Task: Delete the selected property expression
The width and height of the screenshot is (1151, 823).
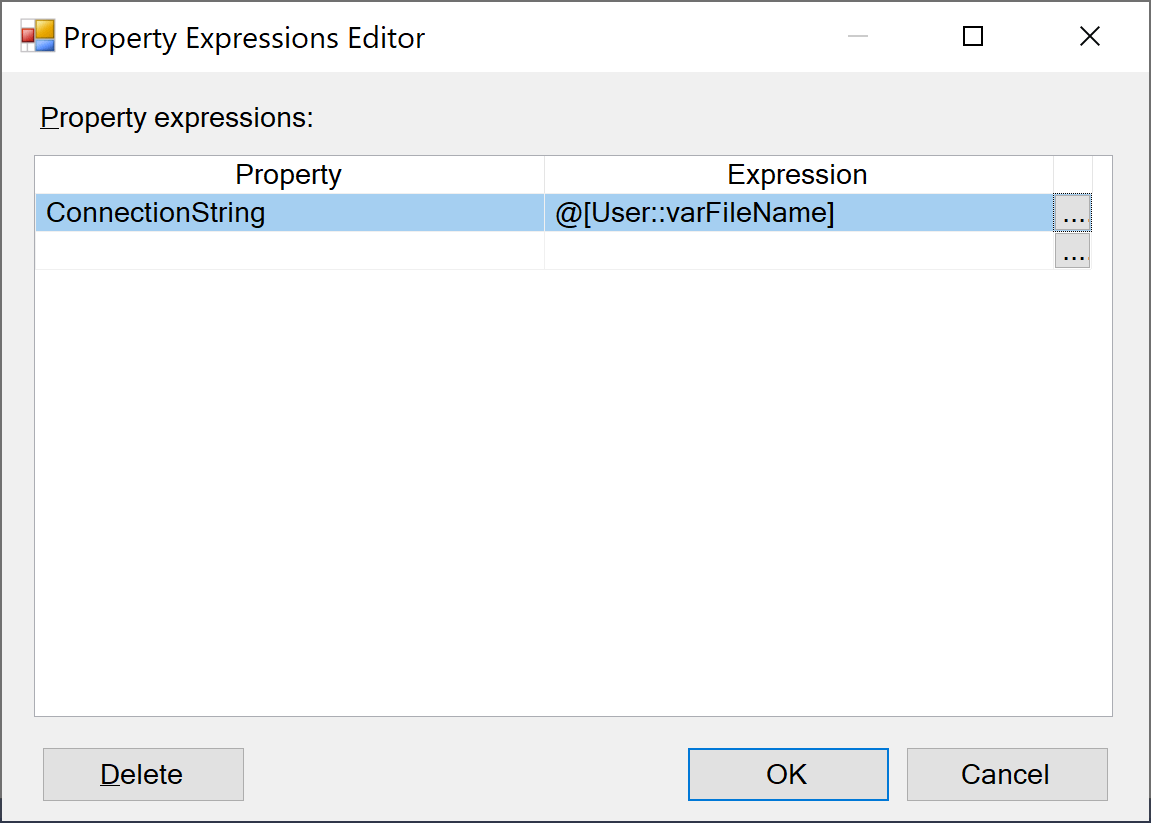Action: pos(142,774)
